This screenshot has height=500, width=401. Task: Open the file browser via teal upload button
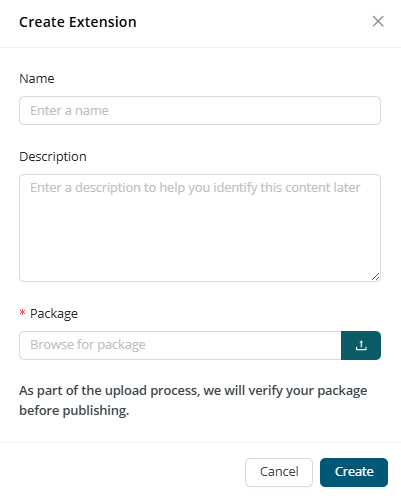click(361, 345)
